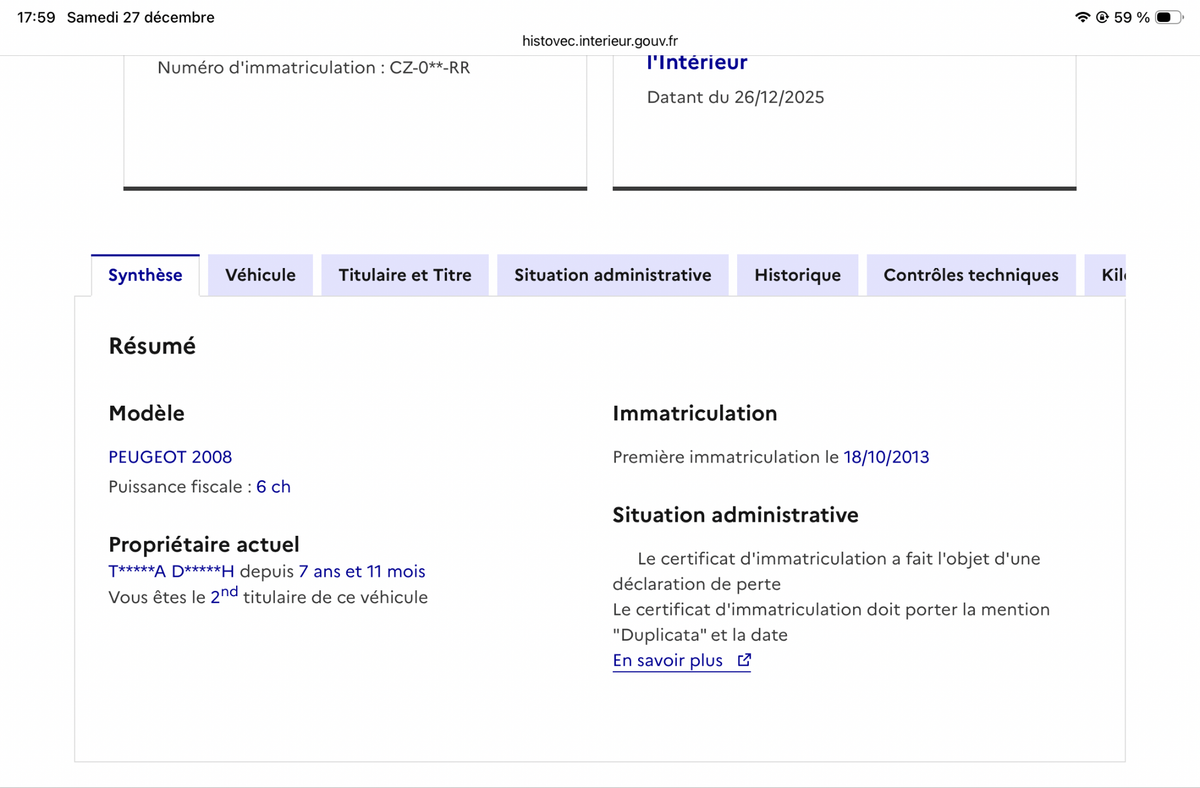Tap the orientation lock status icon

point(1102,17)
